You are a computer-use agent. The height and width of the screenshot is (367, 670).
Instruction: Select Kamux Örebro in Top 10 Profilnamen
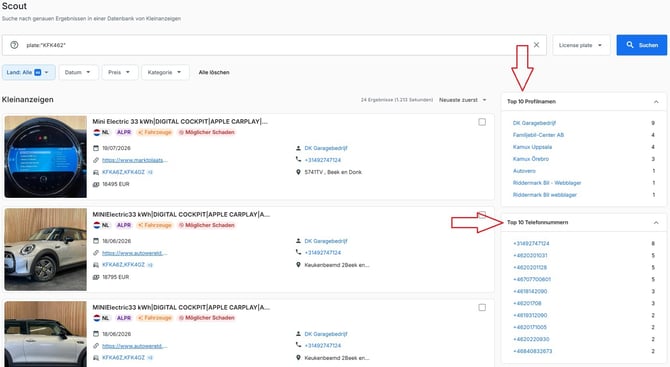pos(531,159)
